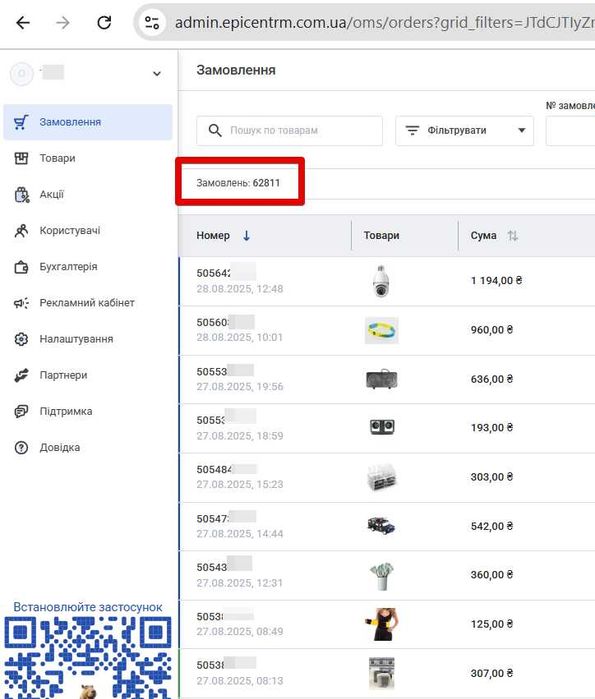Click the app install QR code
The image size is (595, 699).
click(x=88, y=658)
